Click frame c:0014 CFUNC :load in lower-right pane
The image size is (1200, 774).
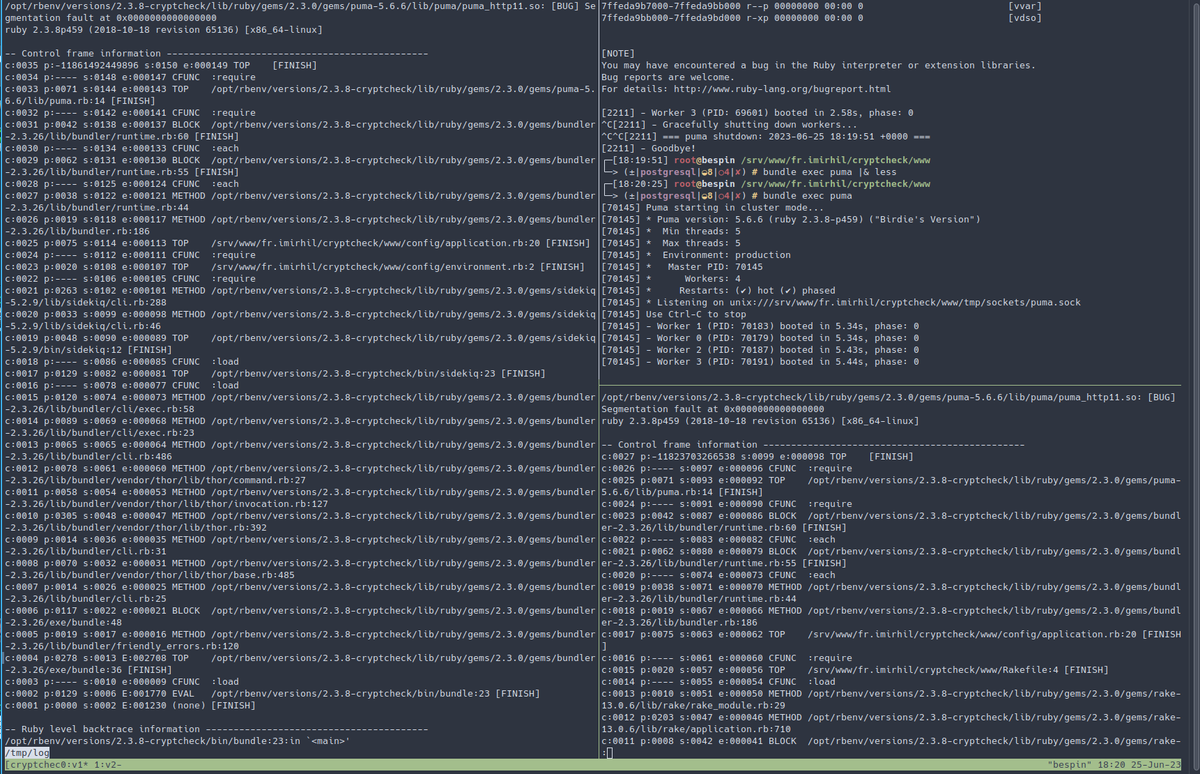coord(718,681)
